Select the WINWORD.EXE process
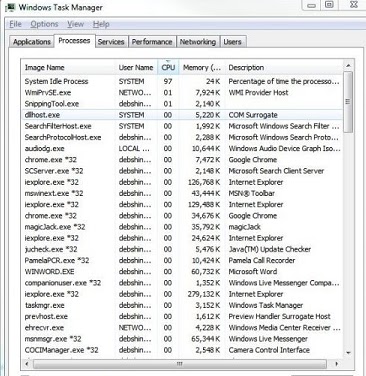The height and width of the screenshot is (376, 366). pos(182,272)
